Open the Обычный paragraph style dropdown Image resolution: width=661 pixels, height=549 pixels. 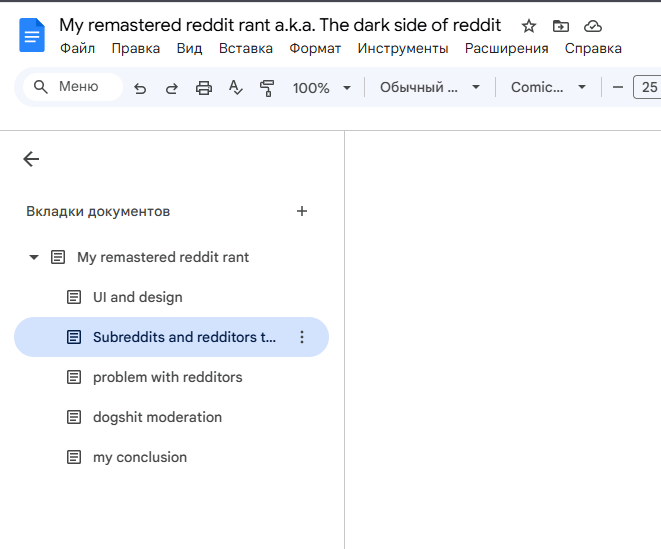(x=430, y=87)
